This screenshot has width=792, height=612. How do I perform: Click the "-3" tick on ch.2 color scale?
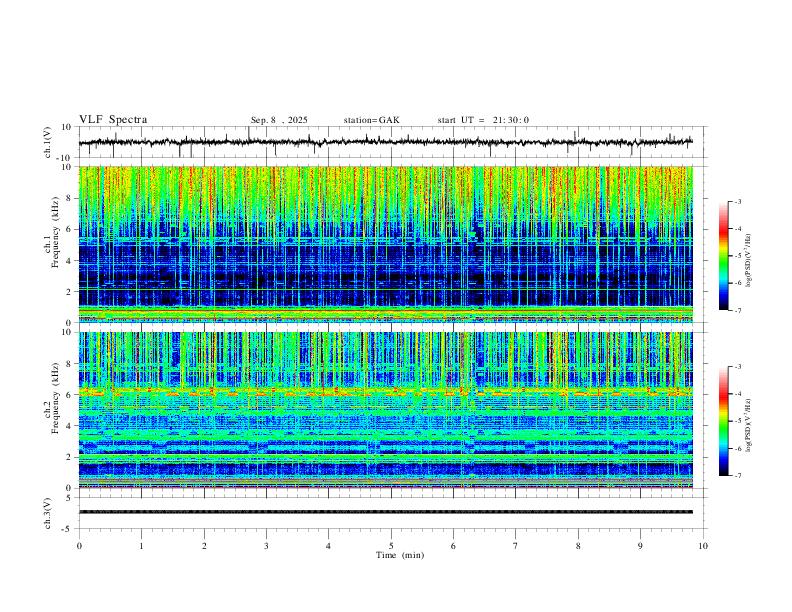point(738,367)
